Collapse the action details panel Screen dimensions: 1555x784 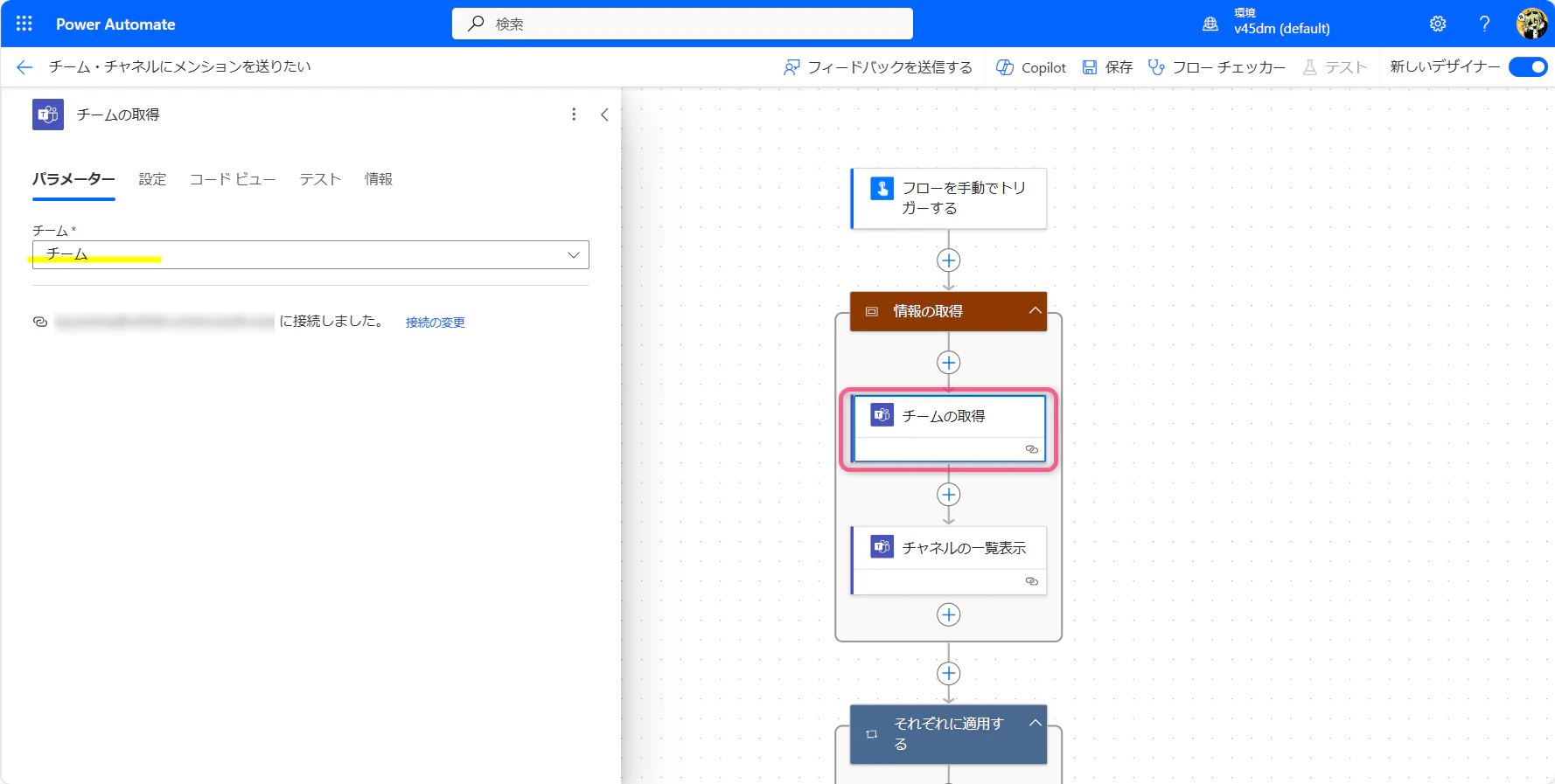coord(604,114)
